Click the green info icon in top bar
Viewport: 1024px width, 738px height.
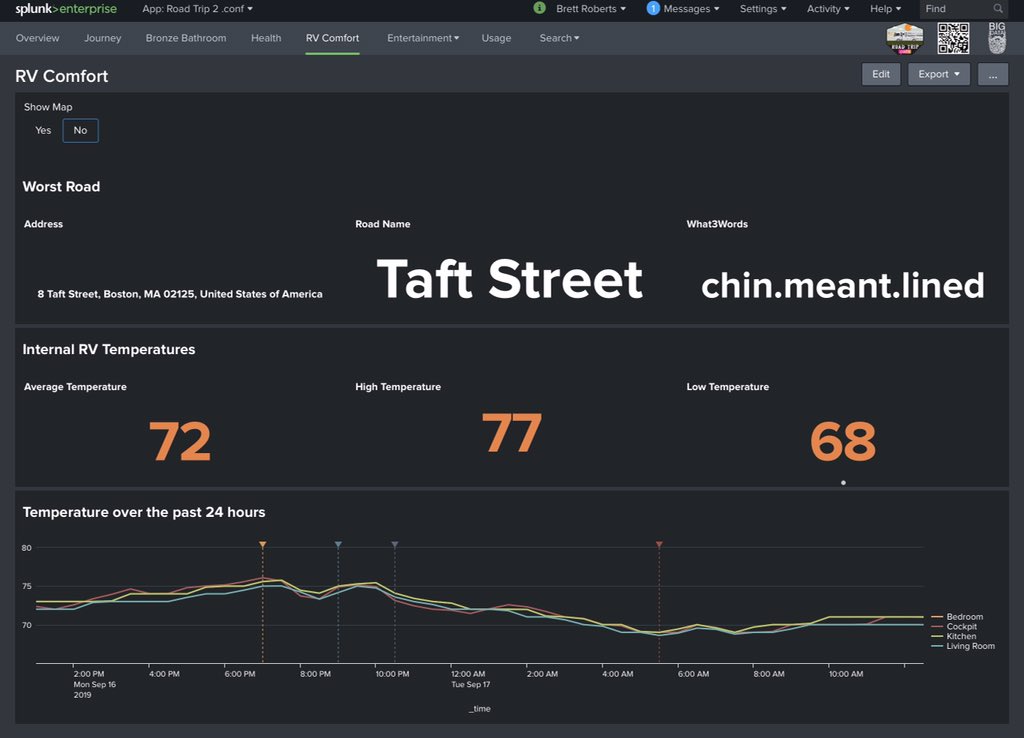[539, 8]
